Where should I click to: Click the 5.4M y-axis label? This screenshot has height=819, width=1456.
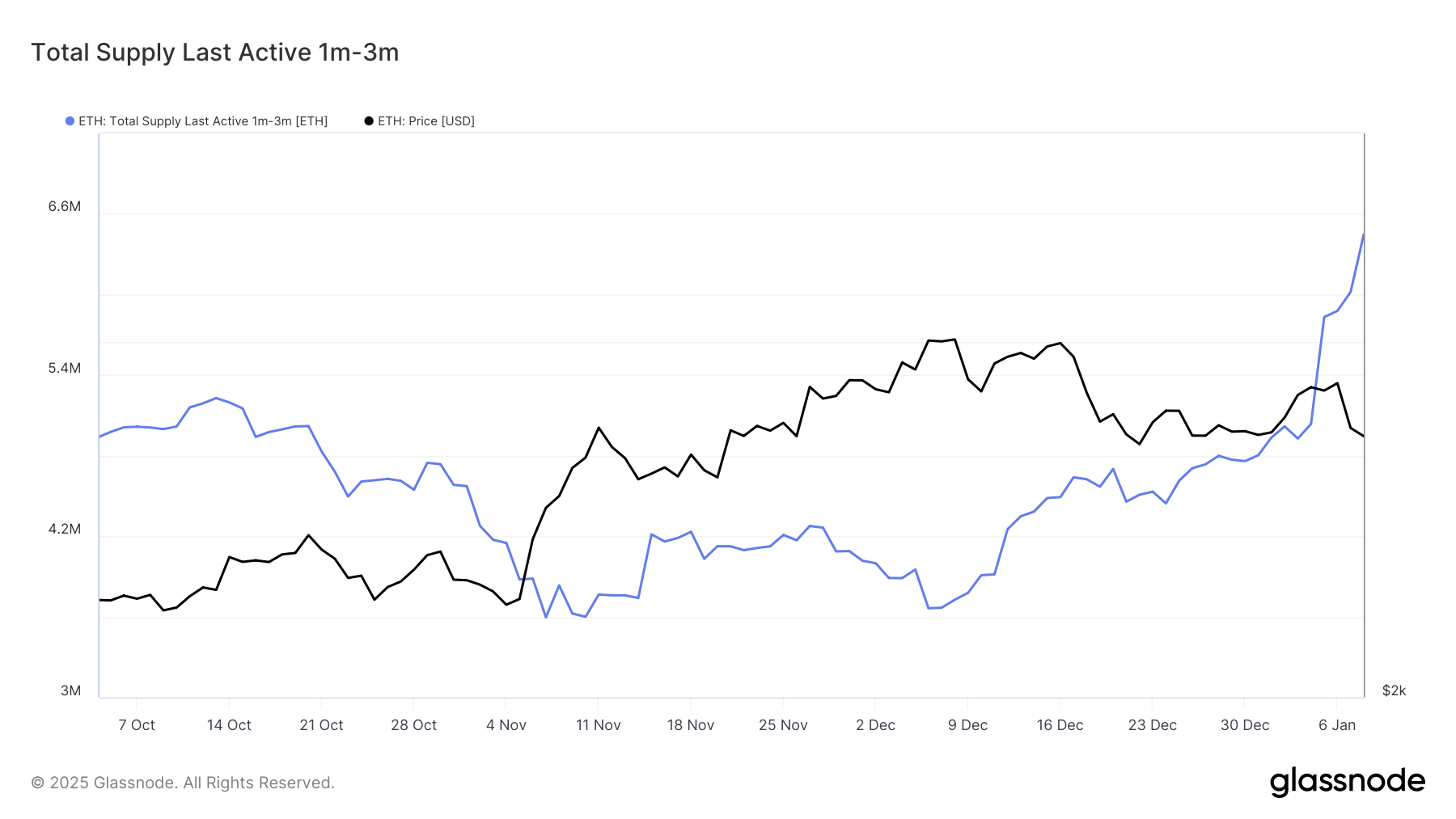pyautogui.click(x=65, y=368)
